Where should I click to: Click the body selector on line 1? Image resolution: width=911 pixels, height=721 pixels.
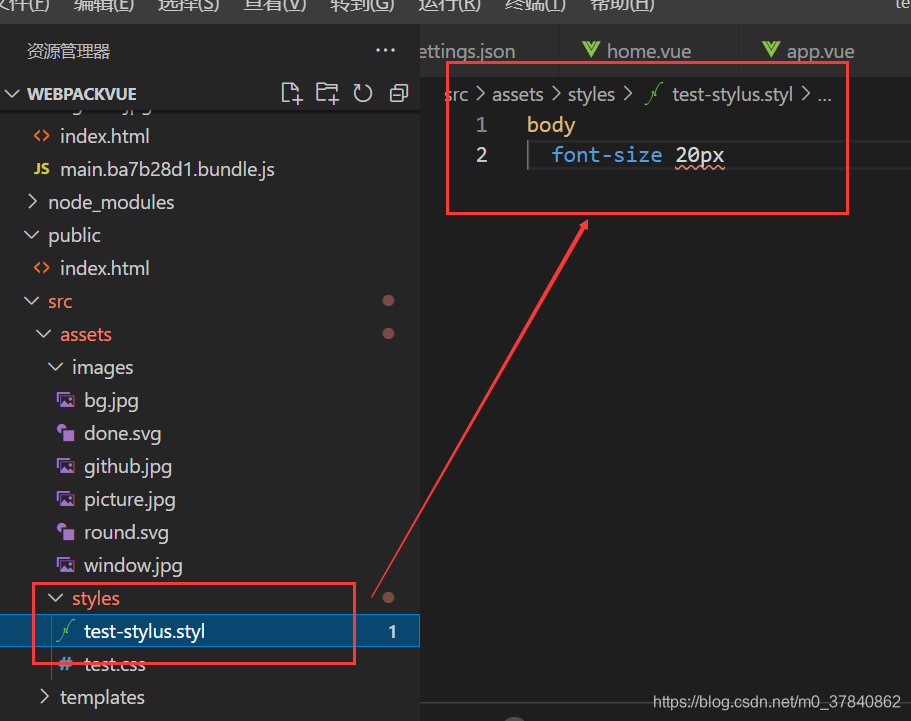tap(551, 124)
